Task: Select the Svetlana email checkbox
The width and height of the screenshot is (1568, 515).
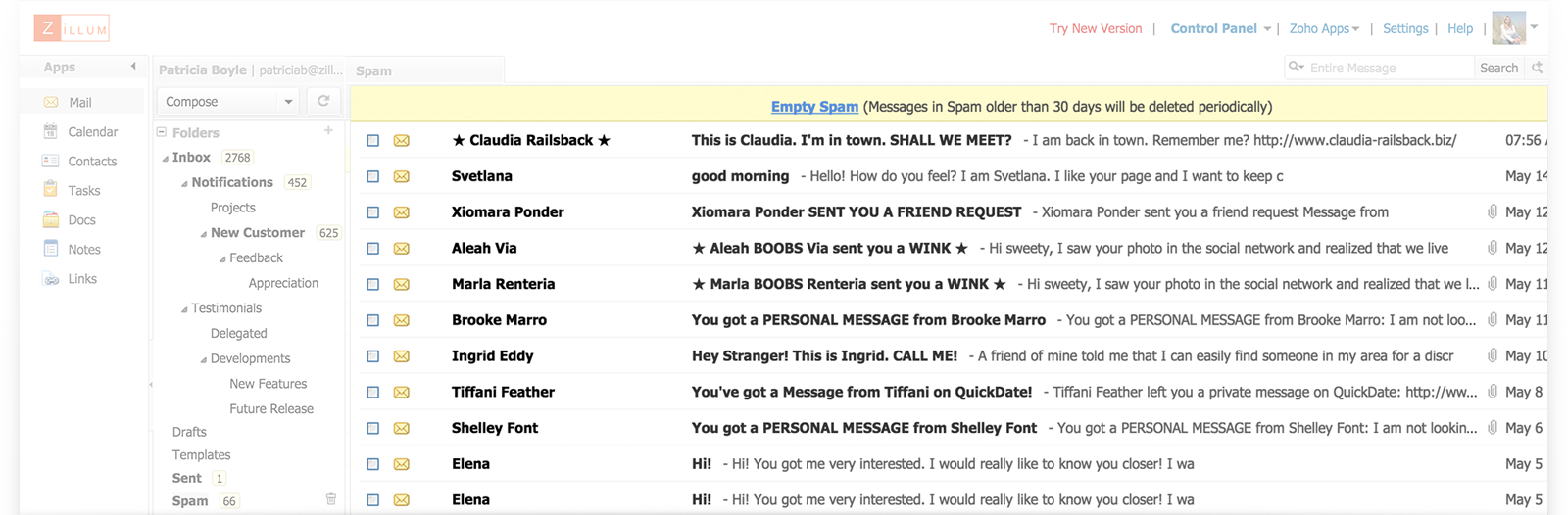Action: (x=372, y=176)
